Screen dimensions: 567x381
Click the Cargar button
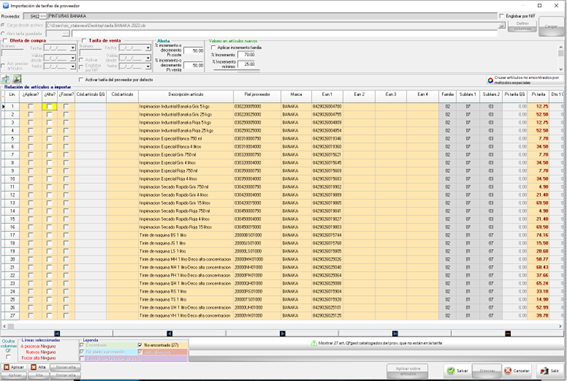click(x=551, y=26)
